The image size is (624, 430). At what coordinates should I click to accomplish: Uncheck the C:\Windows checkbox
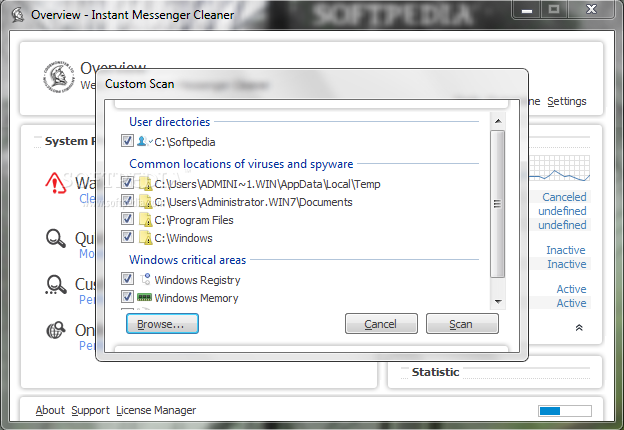[x=127, y=237]
